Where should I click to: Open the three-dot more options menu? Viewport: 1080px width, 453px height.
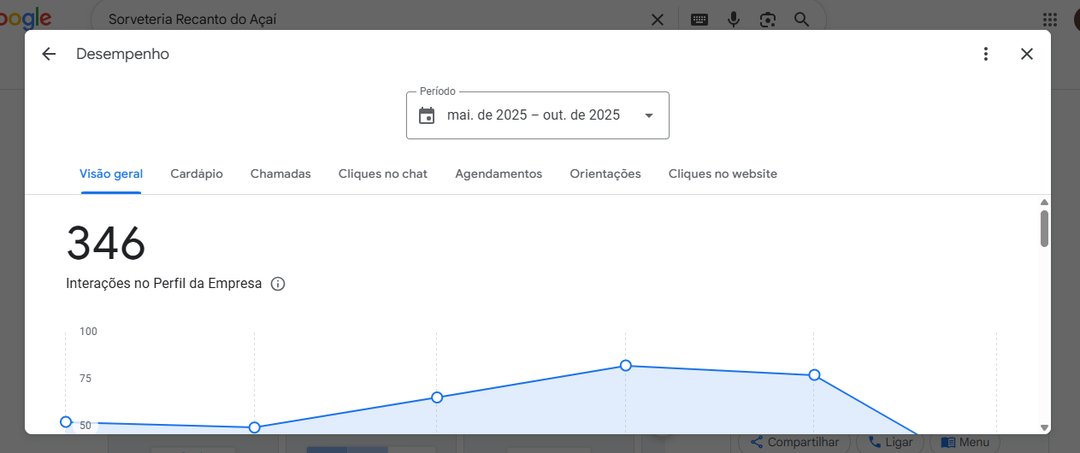click(x=986, y=54)
